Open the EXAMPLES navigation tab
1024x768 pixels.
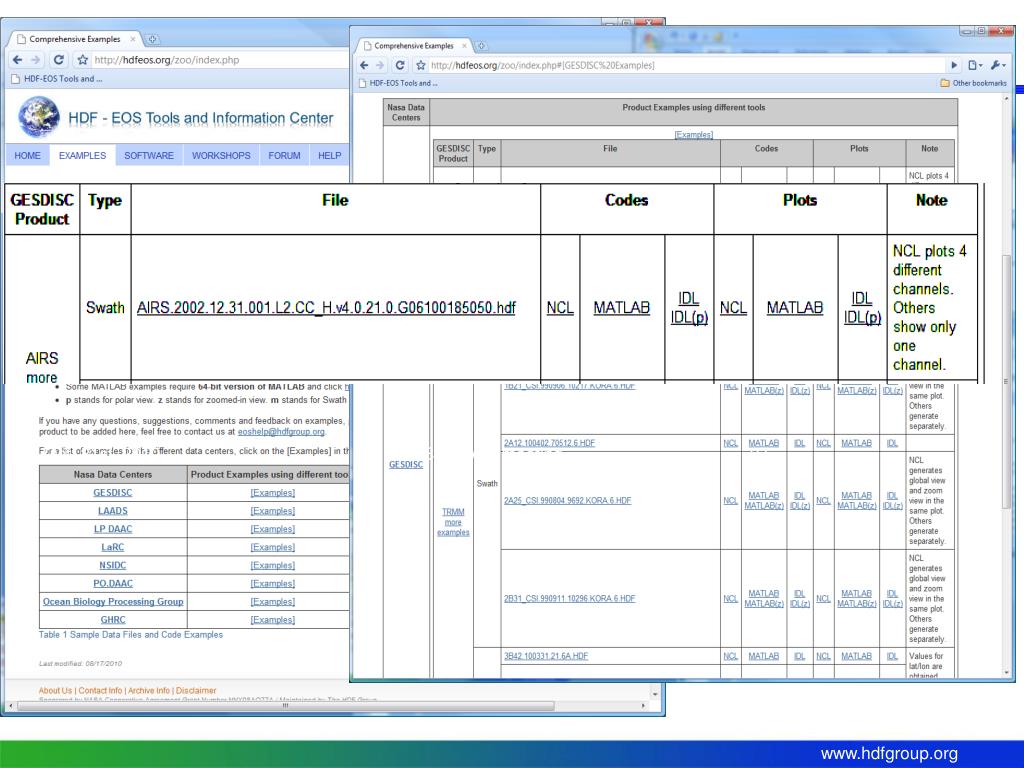82,155
